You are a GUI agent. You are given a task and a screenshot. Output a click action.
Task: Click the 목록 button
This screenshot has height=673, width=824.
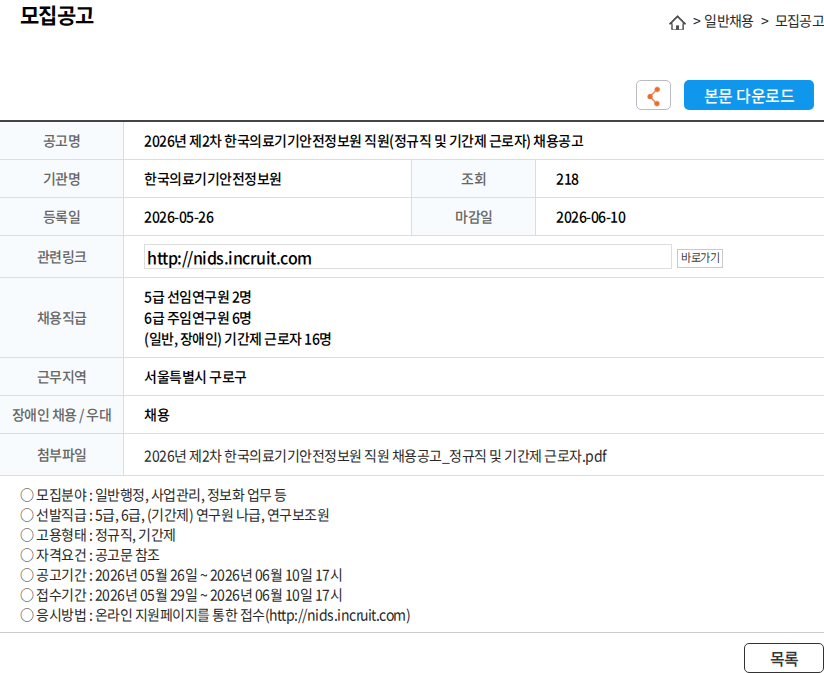pos(784,658)
